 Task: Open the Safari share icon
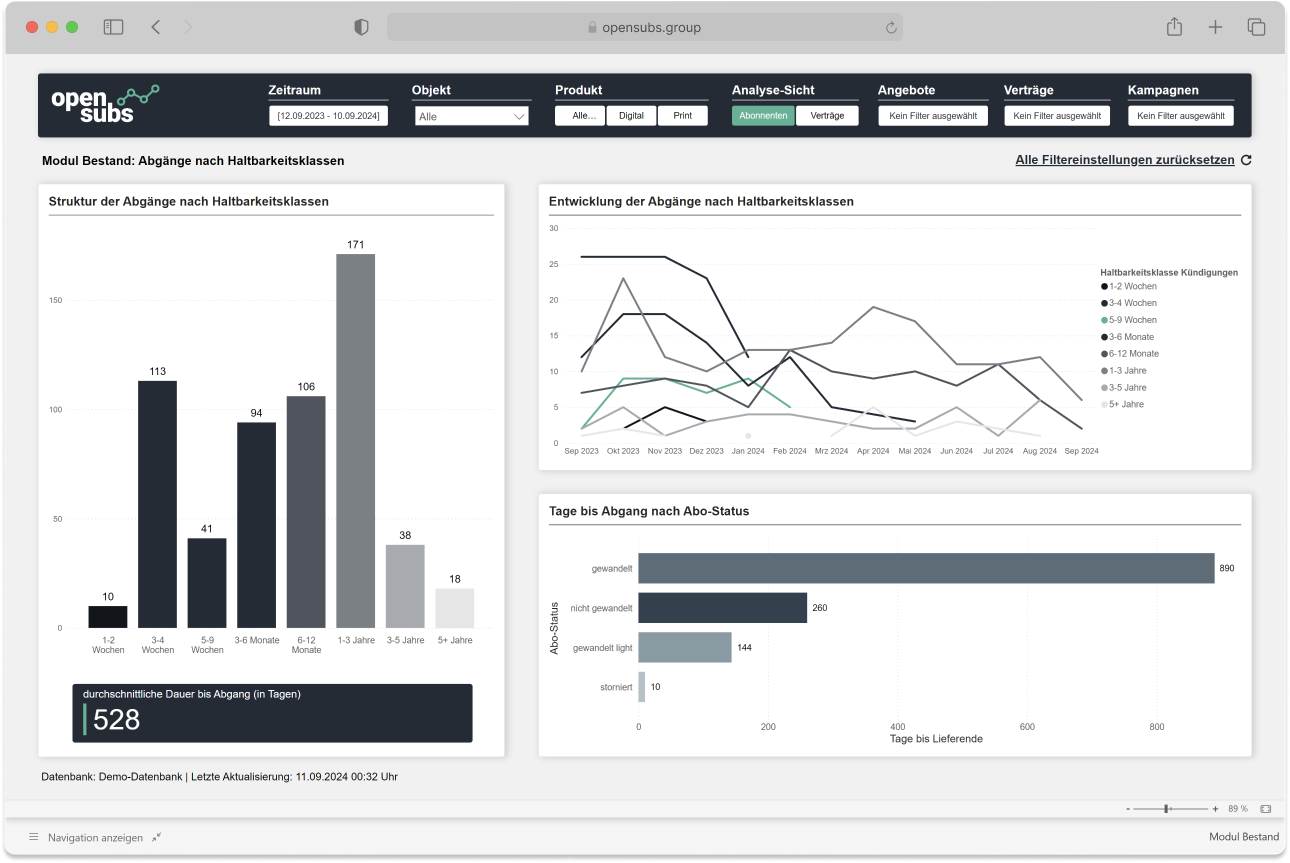pos(1174,27)
